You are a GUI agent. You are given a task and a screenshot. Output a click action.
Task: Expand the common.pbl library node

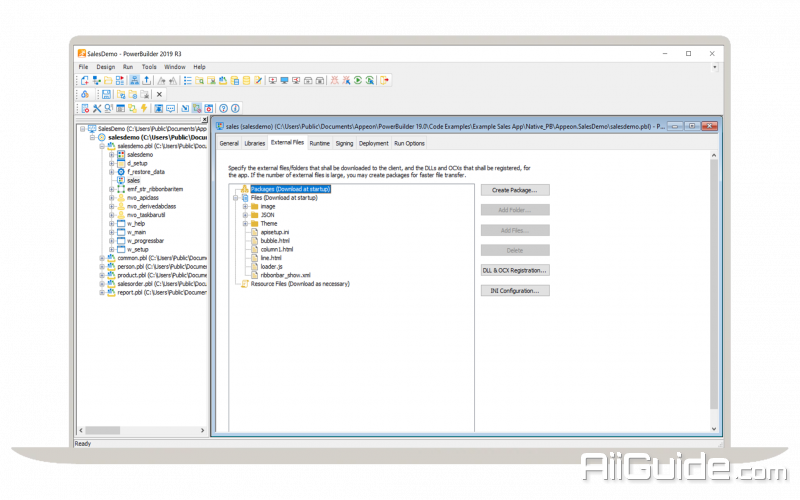(x=102, y=258)
